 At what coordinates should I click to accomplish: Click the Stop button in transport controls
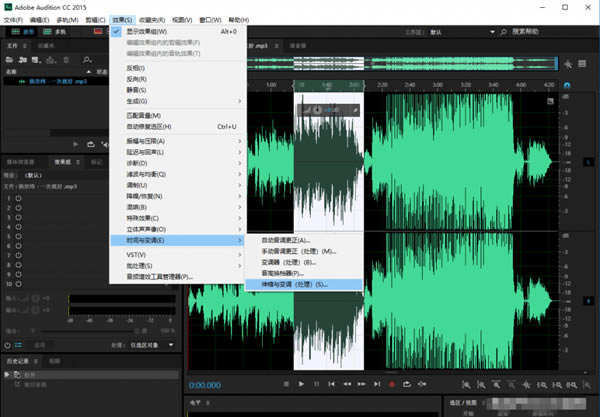coord(287,384)
